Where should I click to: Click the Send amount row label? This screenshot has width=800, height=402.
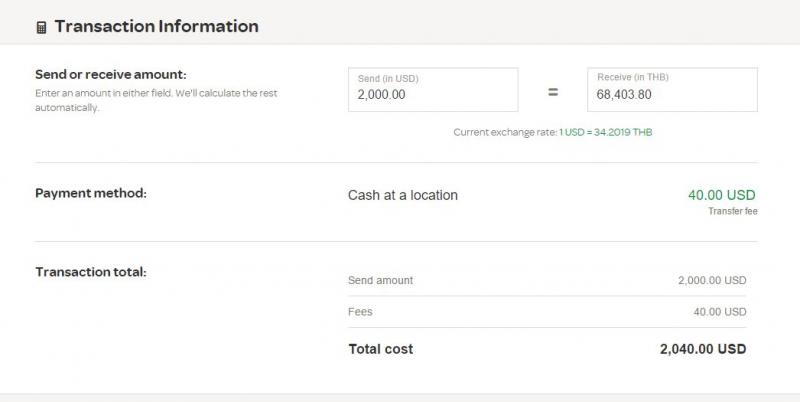tap(381, 281)
